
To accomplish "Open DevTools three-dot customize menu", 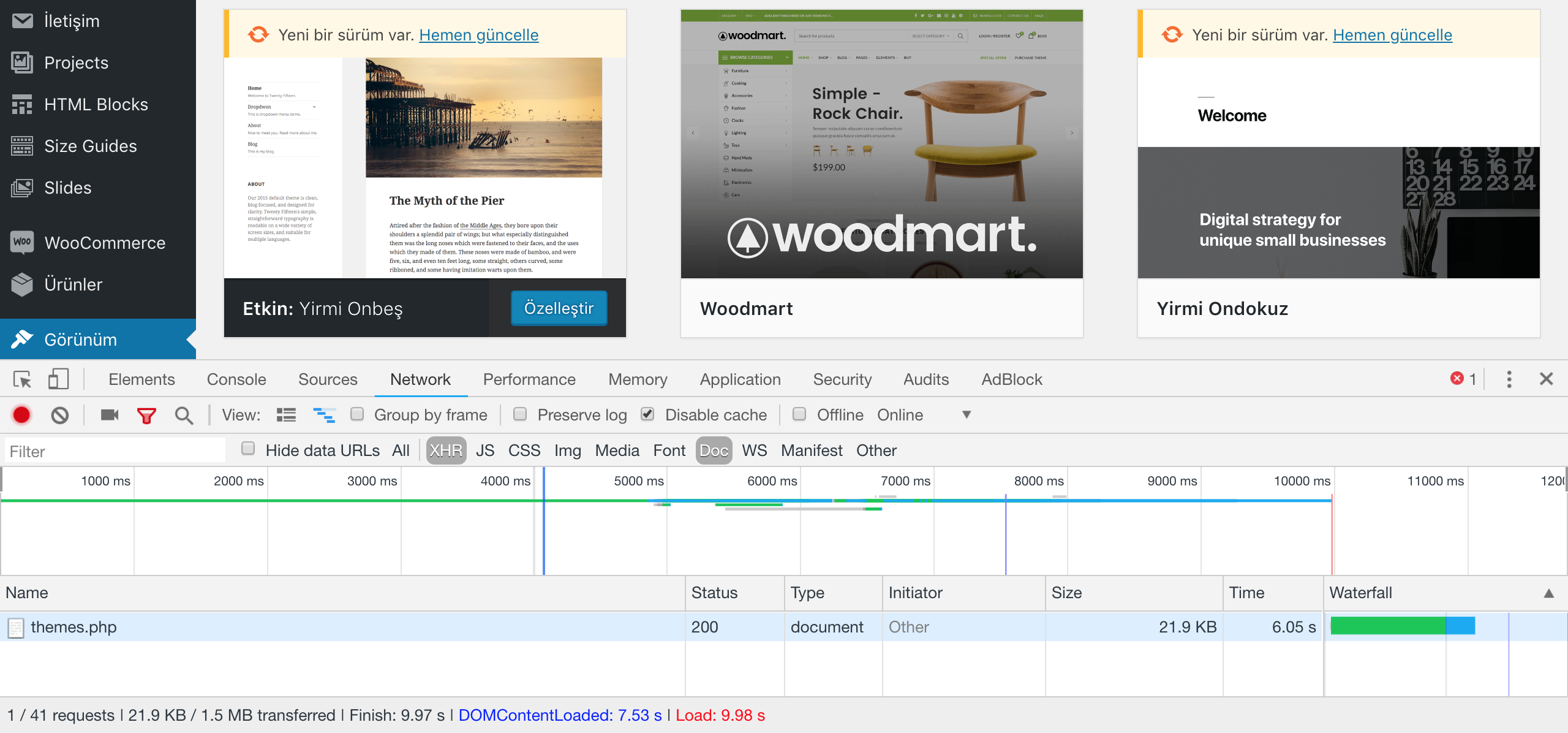I will pyautogui.click(x=1509, y=379).
